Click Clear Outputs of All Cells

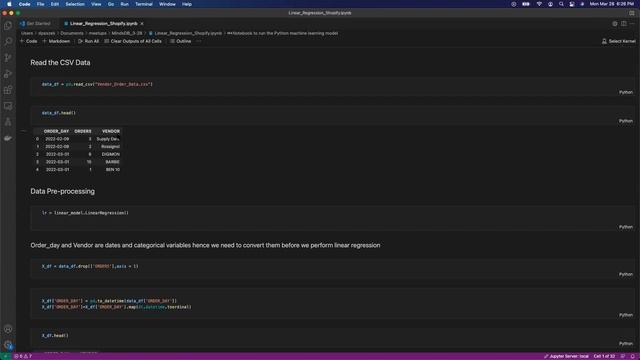click(x=133, y=41)
